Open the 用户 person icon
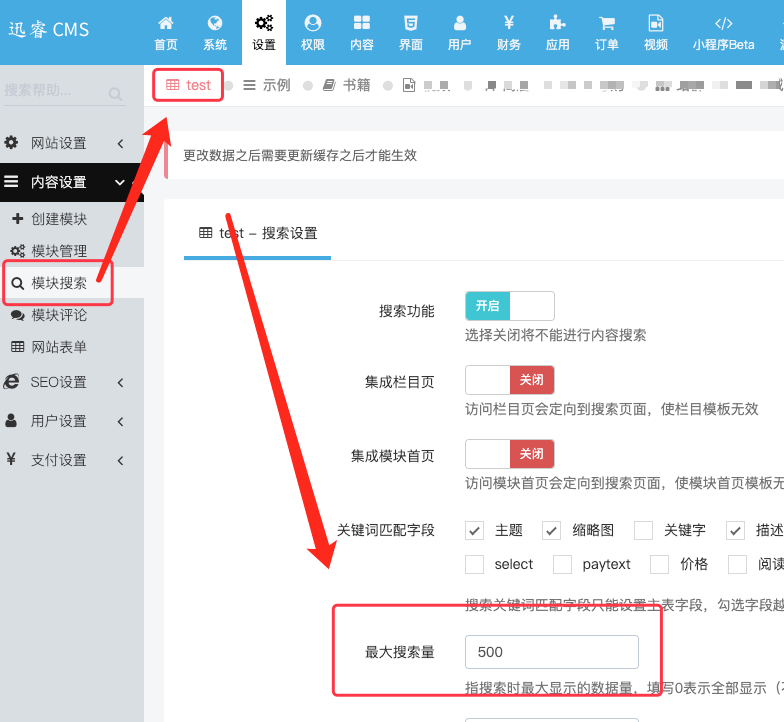Viewport: 784px width, 722px height. click(x=460, y=23)
